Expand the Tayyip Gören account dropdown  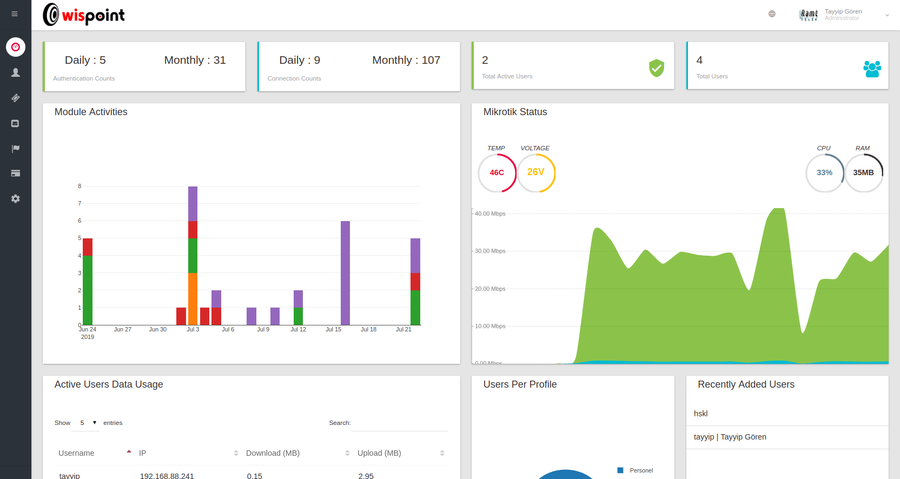888,15
